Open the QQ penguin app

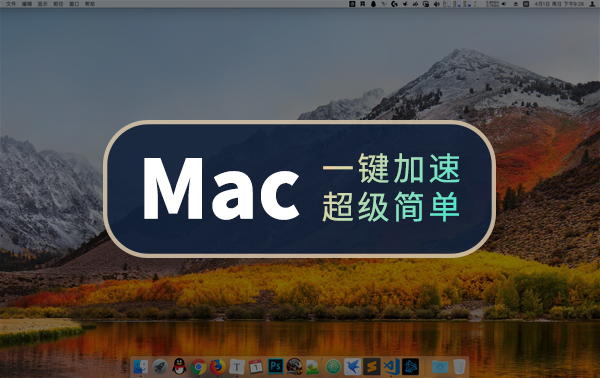(x=179, y=367)
